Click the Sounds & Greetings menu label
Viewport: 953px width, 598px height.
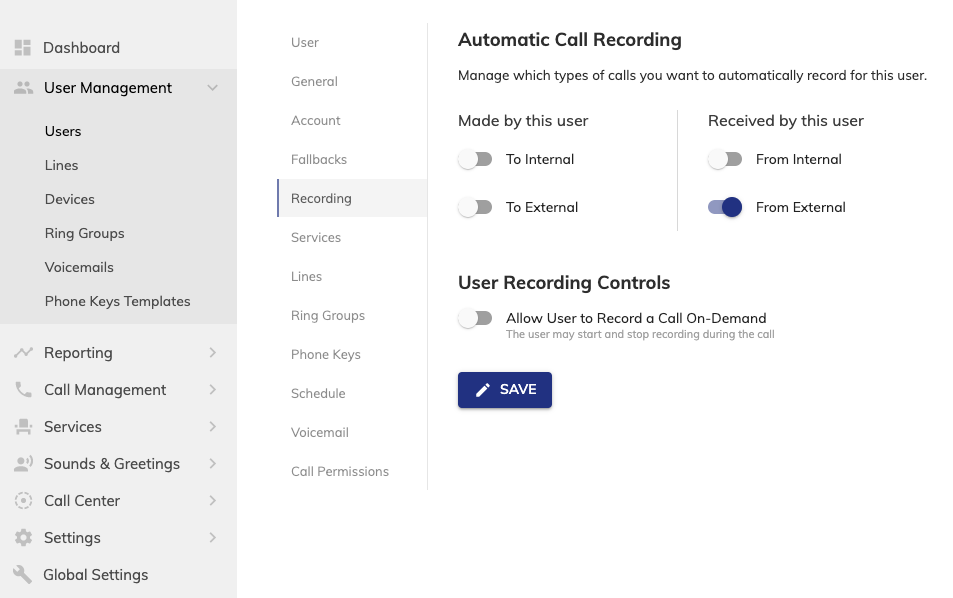(112, 464)
